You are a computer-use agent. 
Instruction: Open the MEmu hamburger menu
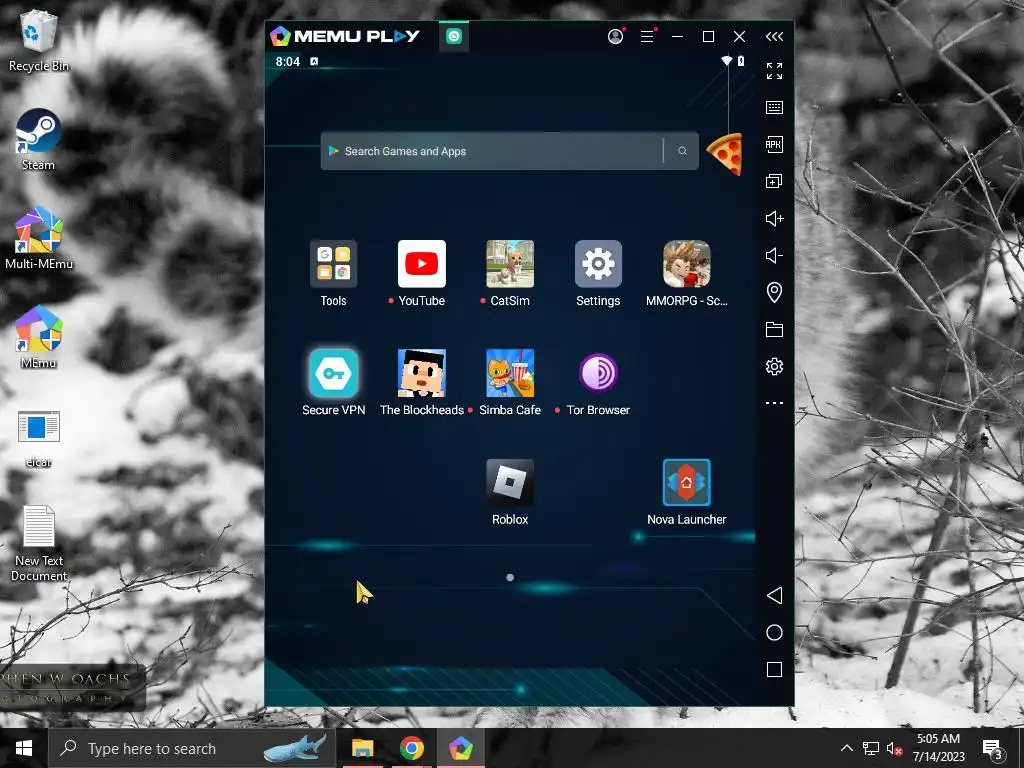[x=647, y=37]
